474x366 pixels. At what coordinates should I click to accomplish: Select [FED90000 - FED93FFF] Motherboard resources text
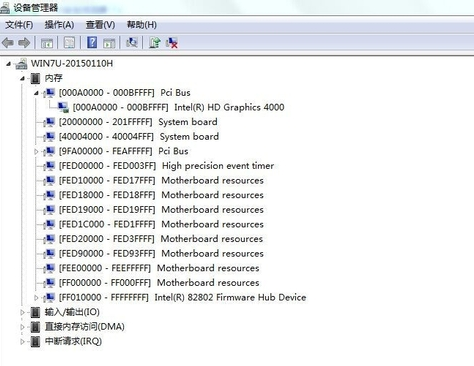pos(161,254)
